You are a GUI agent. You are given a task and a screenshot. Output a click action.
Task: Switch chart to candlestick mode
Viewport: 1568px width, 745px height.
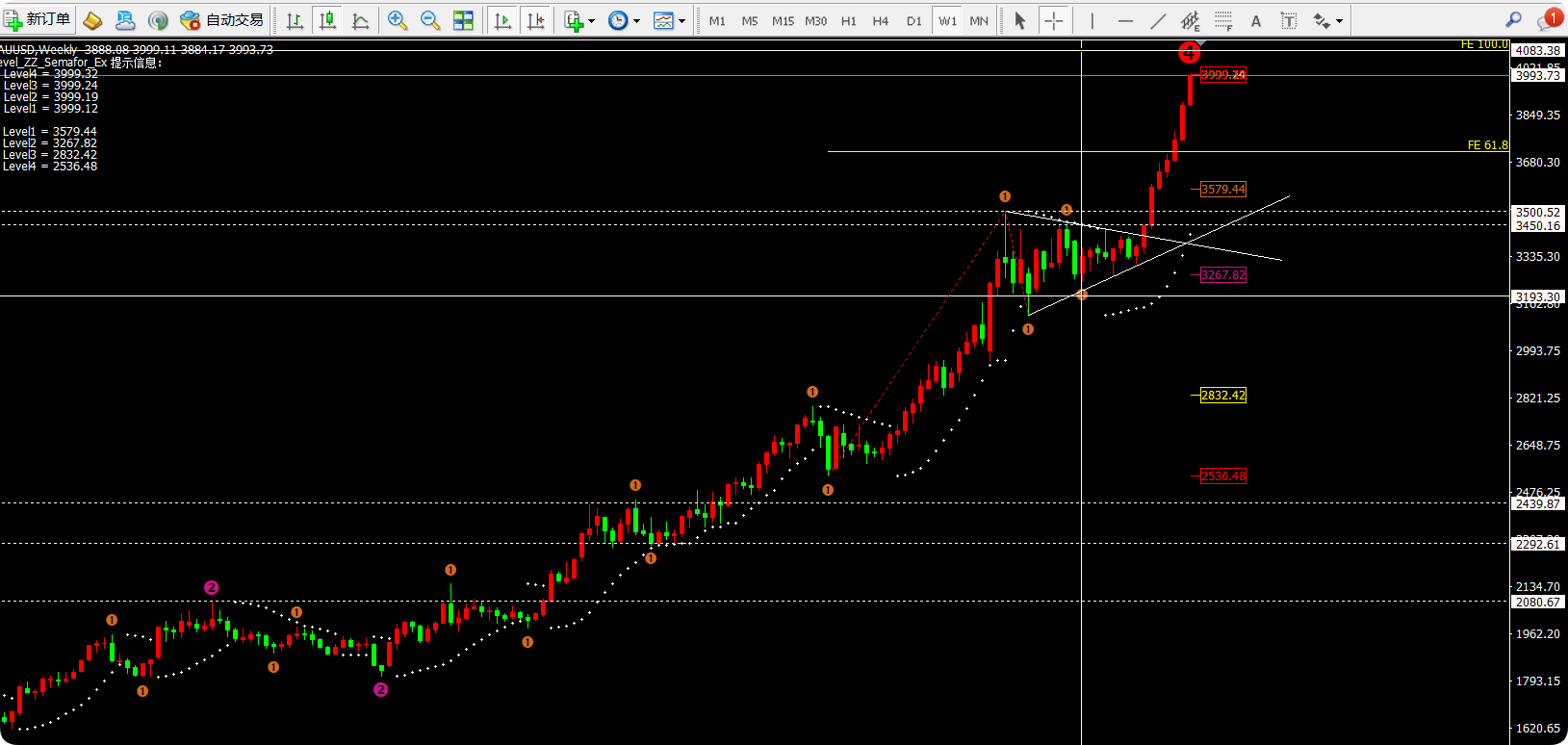(328, 20)
